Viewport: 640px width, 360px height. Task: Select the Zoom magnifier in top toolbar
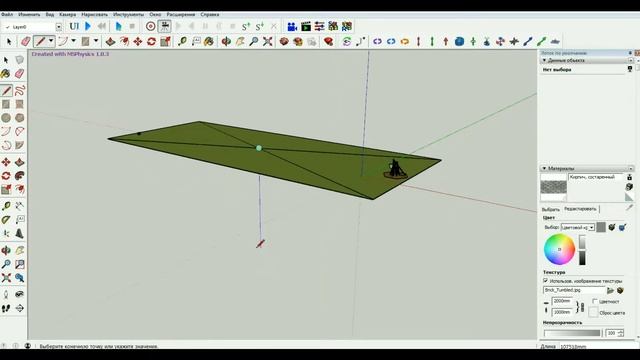point(253,42)
